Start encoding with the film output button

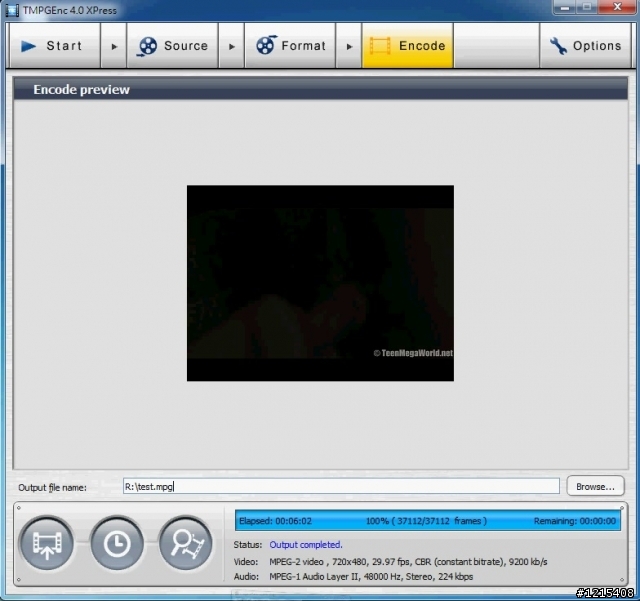tap(47, 543)
